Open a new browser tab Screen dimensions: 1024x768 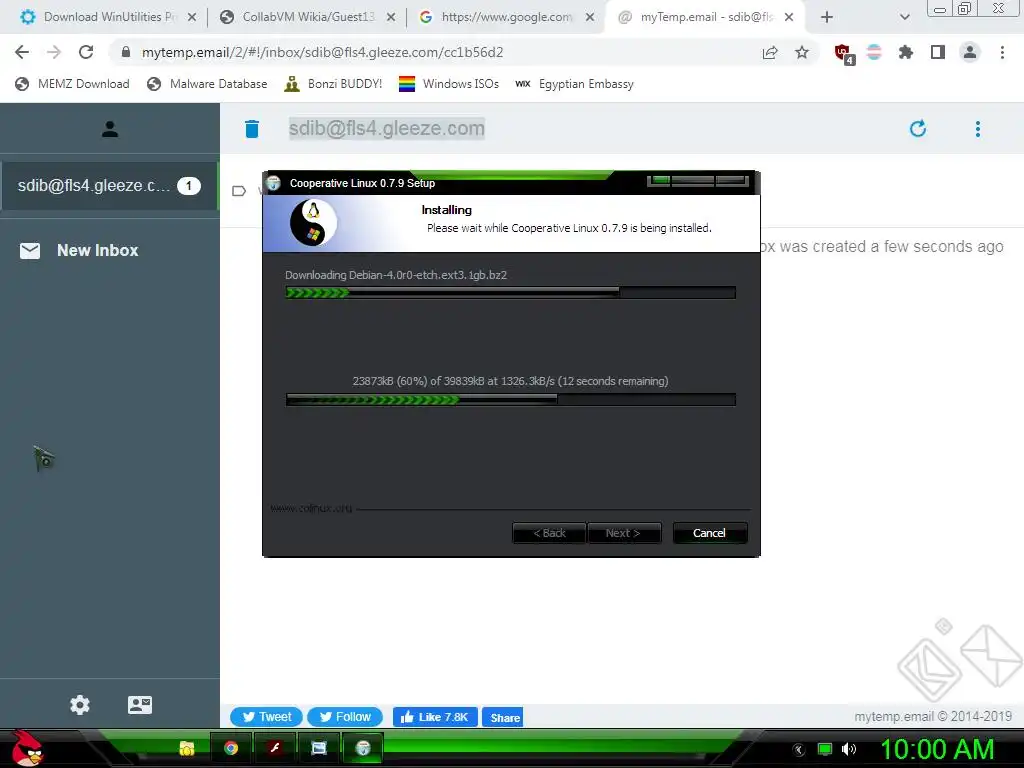click(x=827, y=18)
